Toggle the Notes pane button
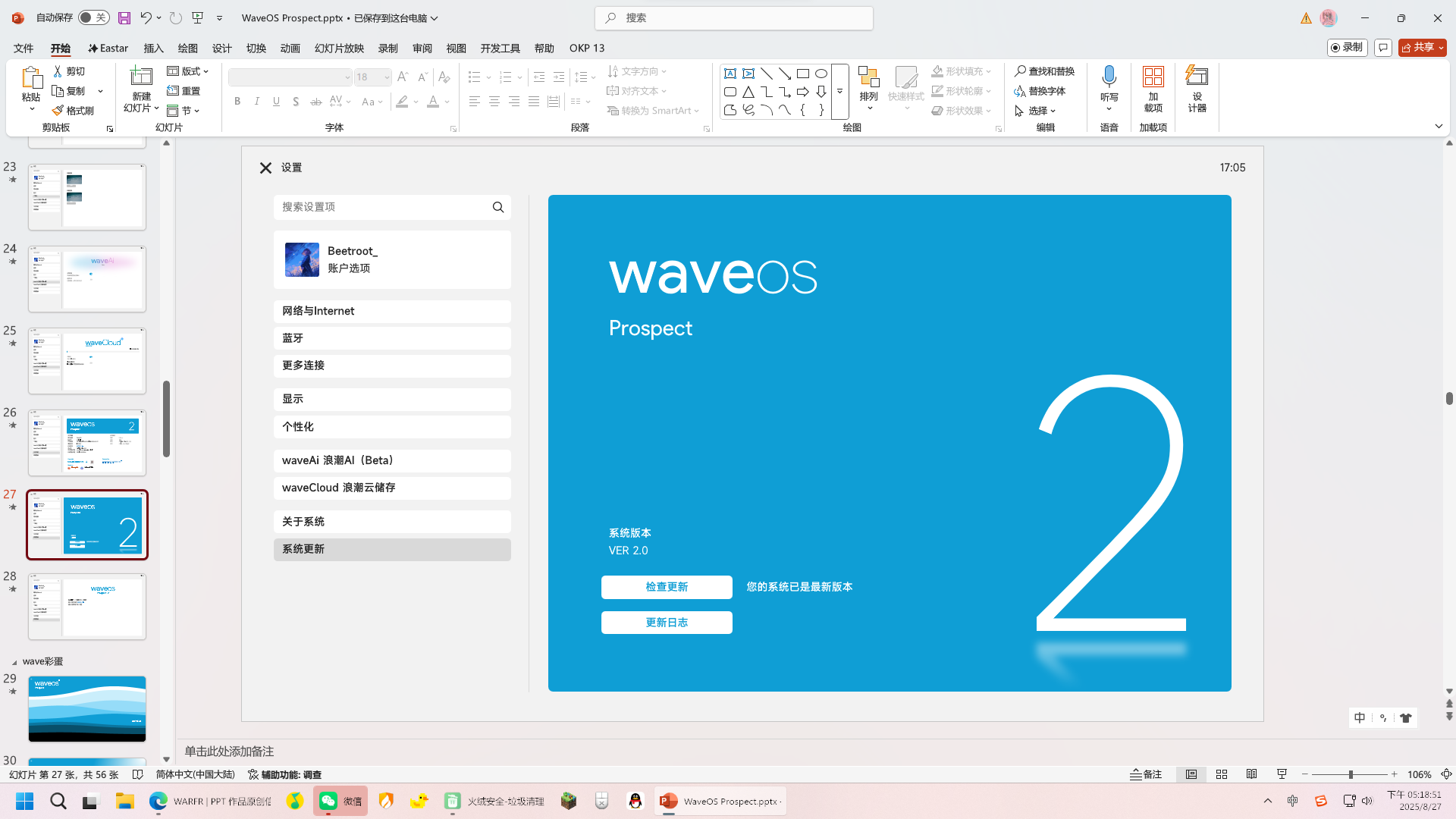The image size is (1456, 819). 1146,774
